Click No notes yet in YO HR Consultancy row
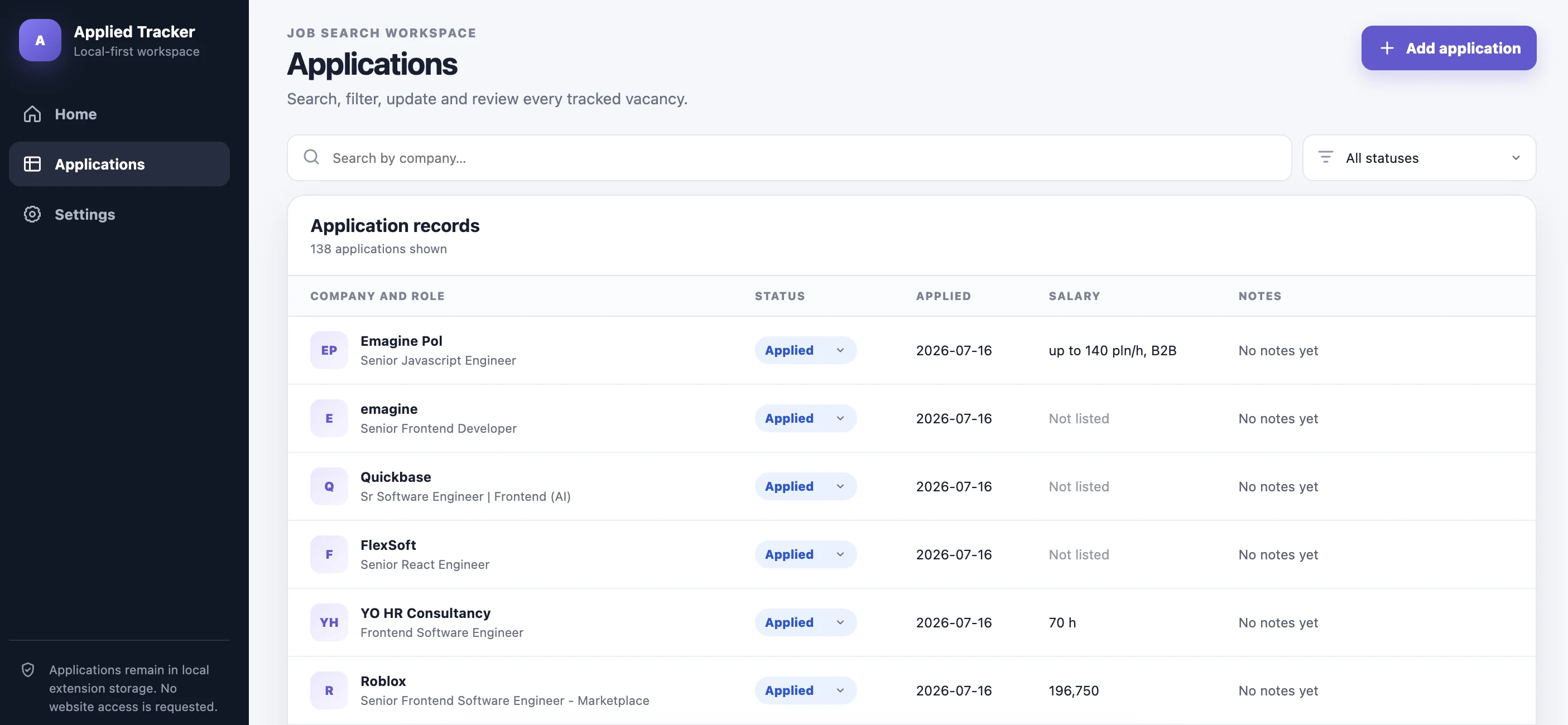The height and width of the screenshot is (725, 1568). (x=1278, y=623)
